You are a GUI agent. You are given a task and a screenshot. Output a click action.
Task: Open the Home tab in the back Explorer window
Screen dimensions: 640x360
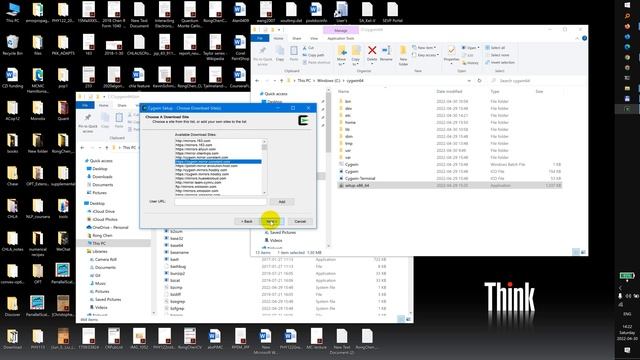click(x=104, y=105)
